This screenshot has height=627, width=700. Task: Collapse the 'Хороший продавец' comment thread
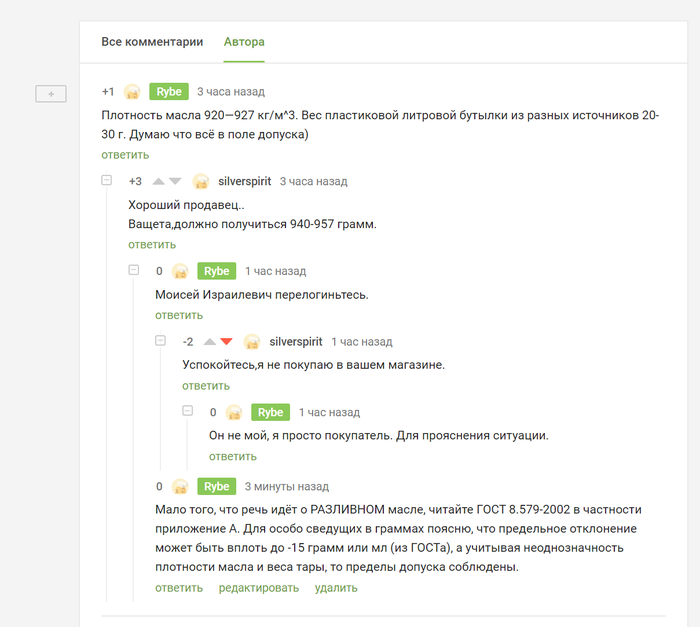click(x=106, y=181)
